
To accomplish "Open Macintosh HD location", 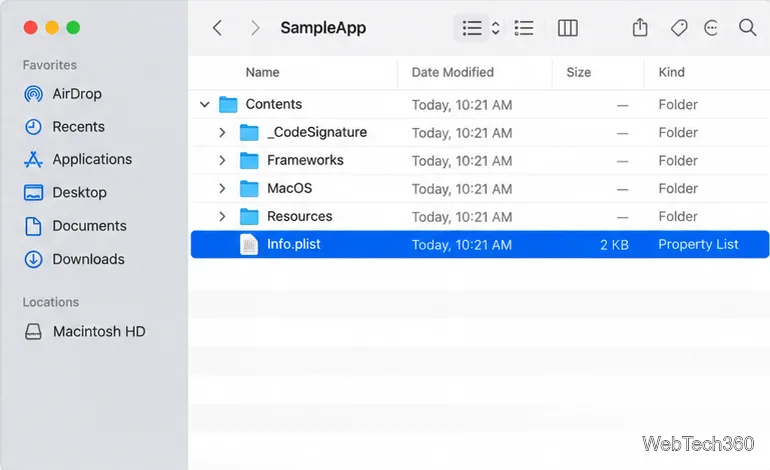I will [99, 332].
